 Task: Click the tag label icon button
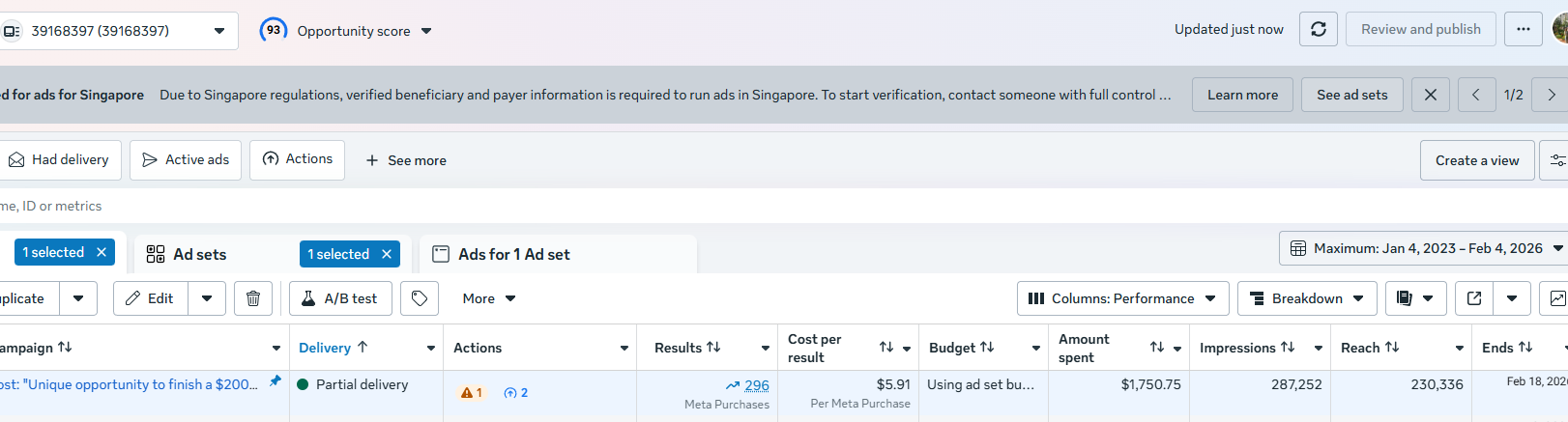click(420, 298)
